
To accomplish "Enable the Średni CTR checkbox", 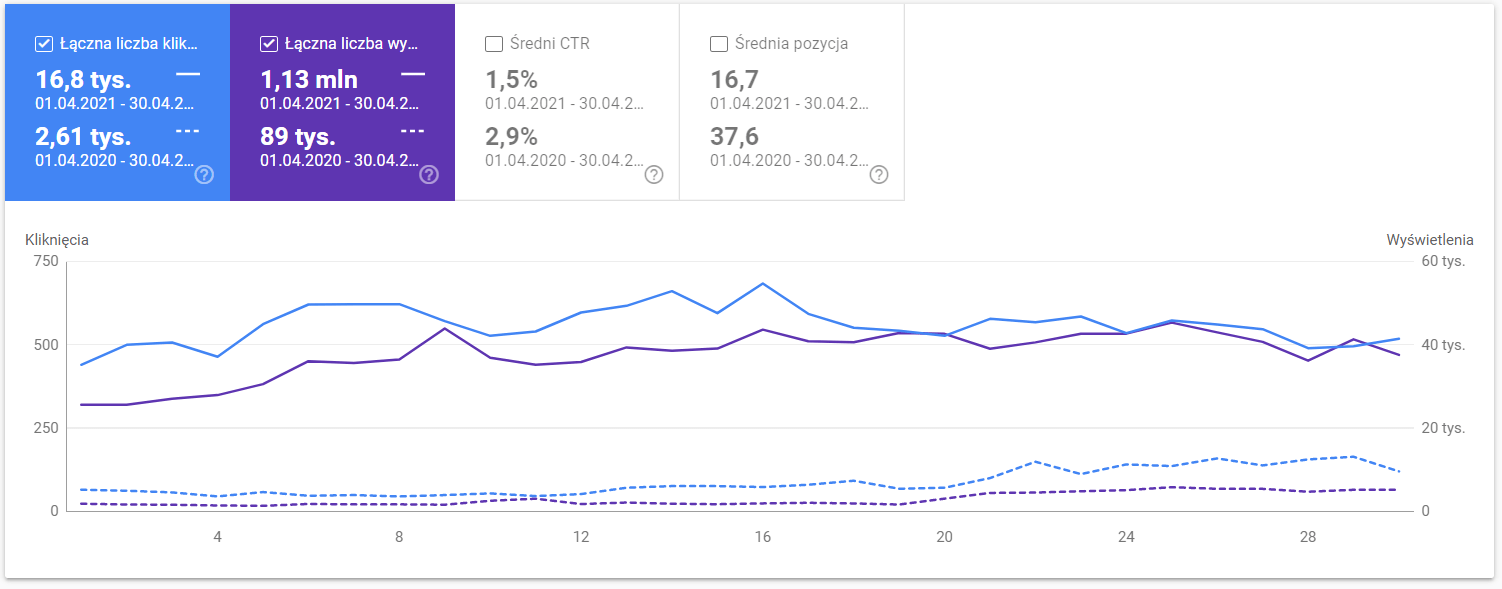I will (493, 44).
